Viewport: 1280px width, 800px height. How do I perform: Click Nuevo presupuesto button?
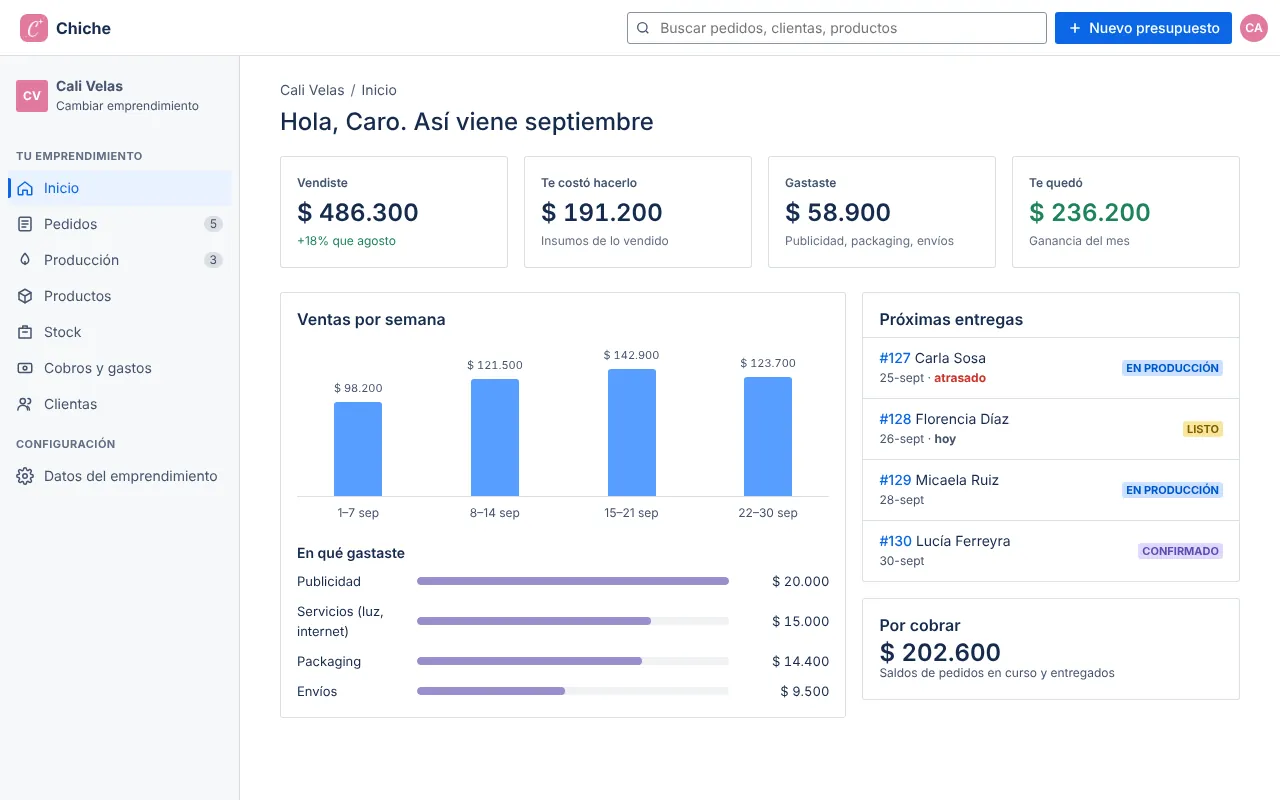[x=1143, y=28]
